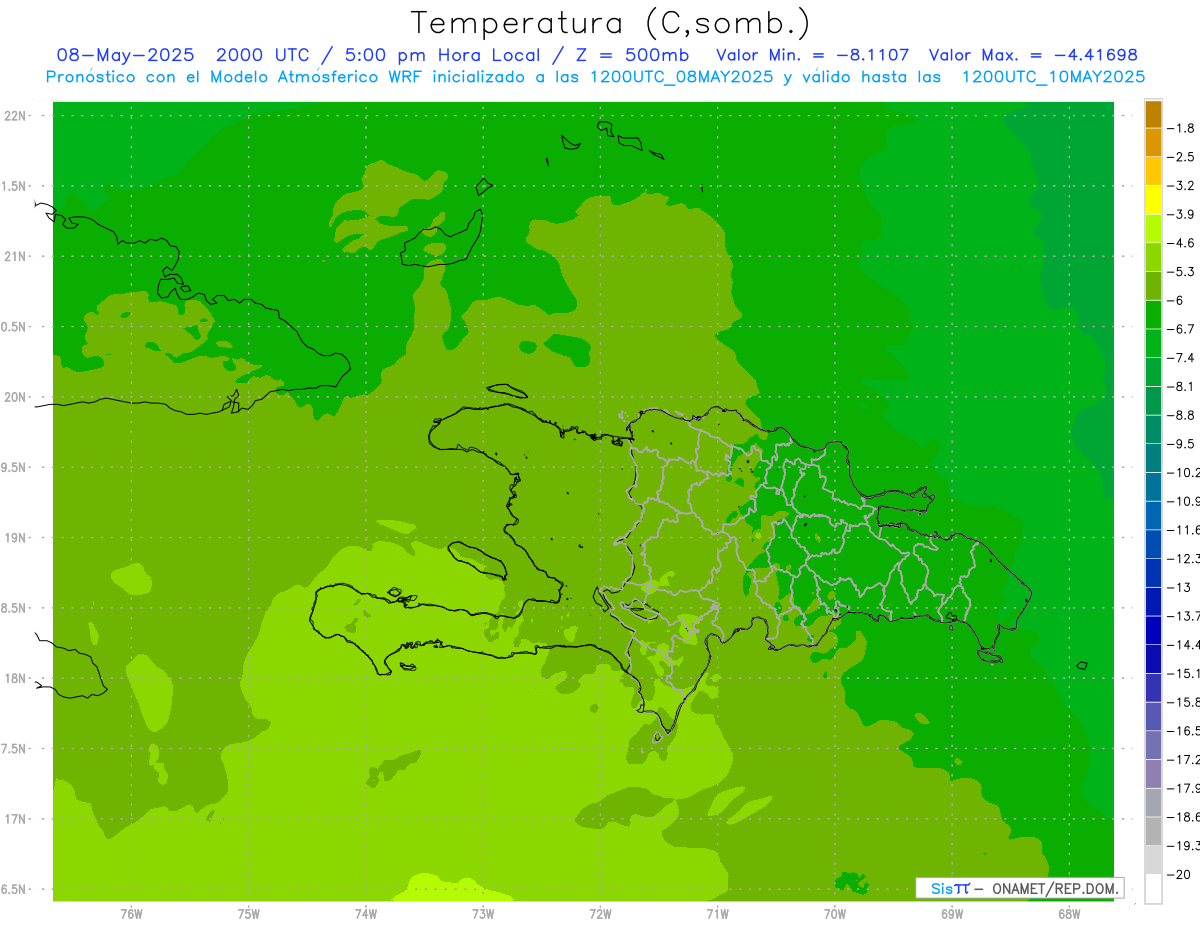Click the '74W' longitude label
This screenshot has width=1200, height=927.
[366, 914]
